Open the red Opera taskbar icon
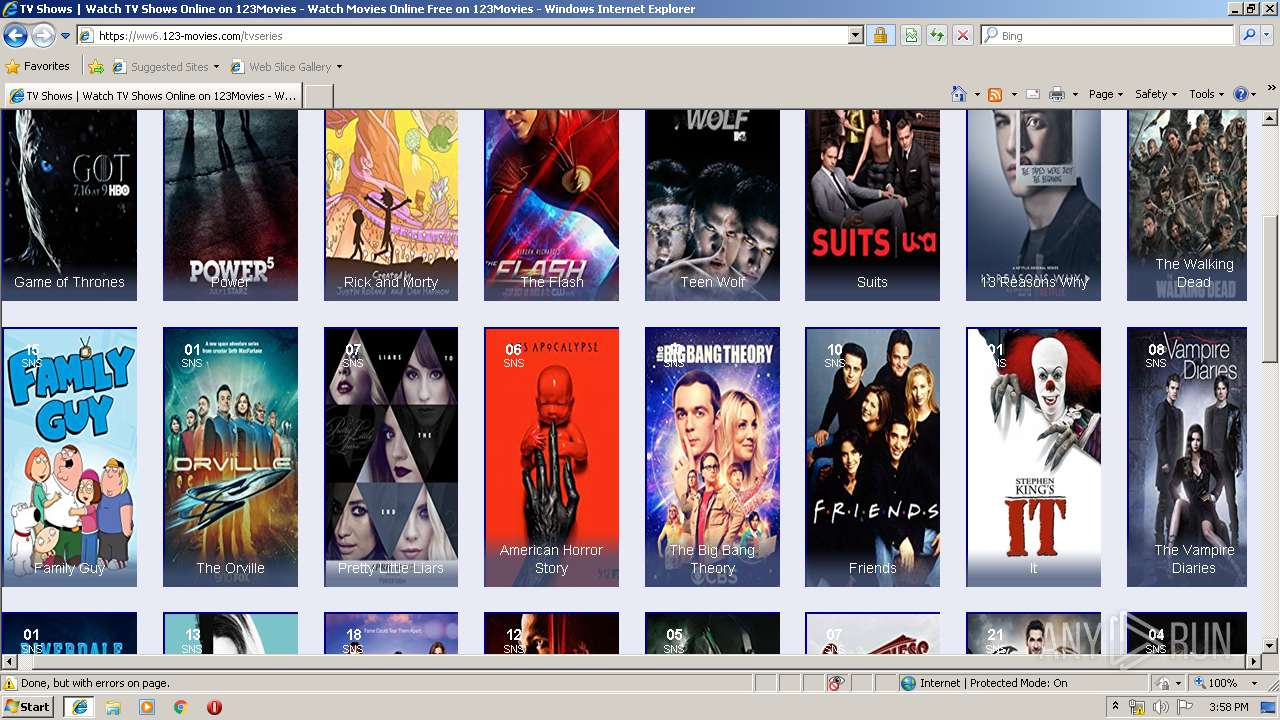1280x720 pixels. pyautogui.click(x=214, y=707)
